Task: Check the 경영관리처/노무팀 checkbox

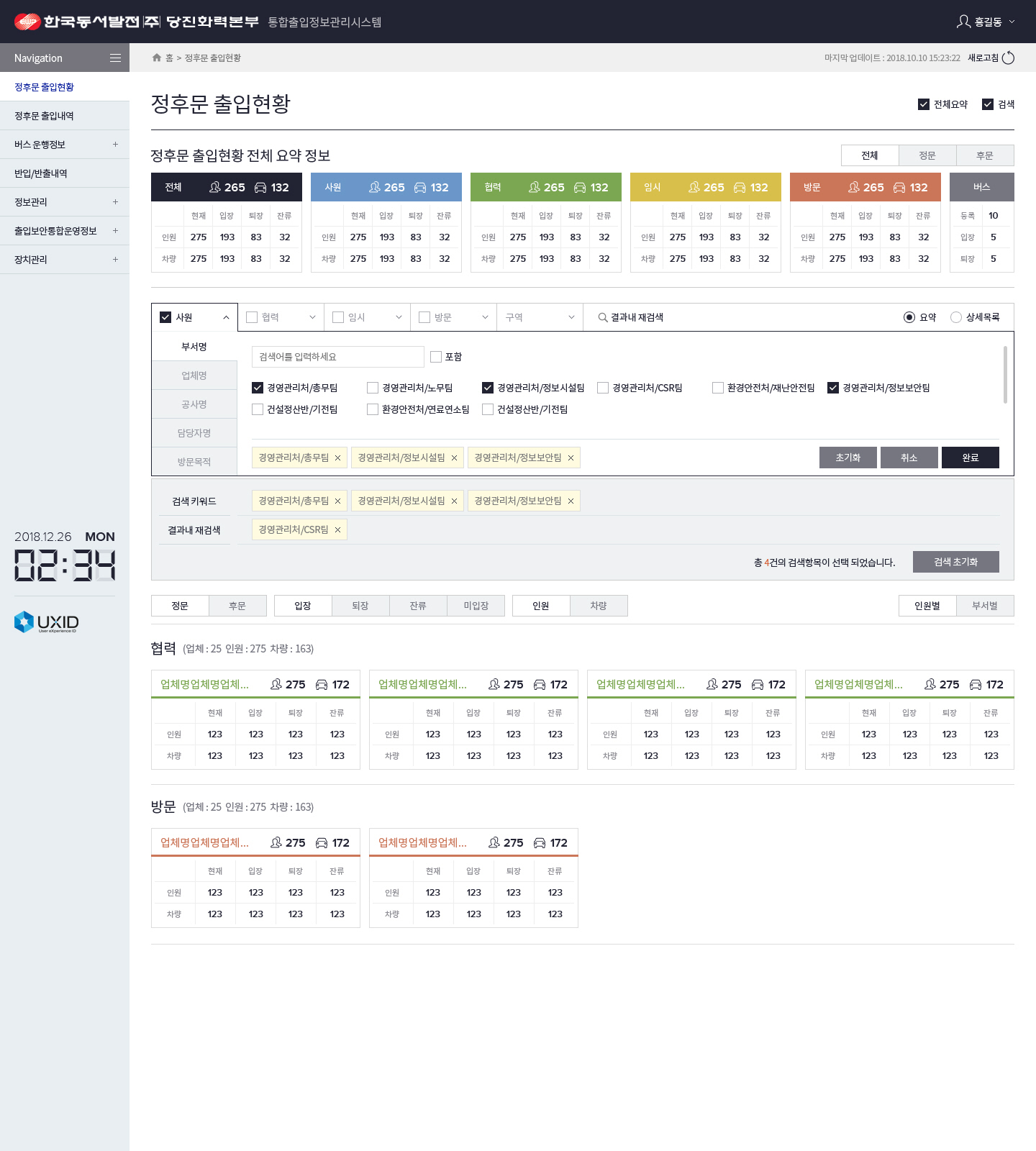Action: coord(373,388)
